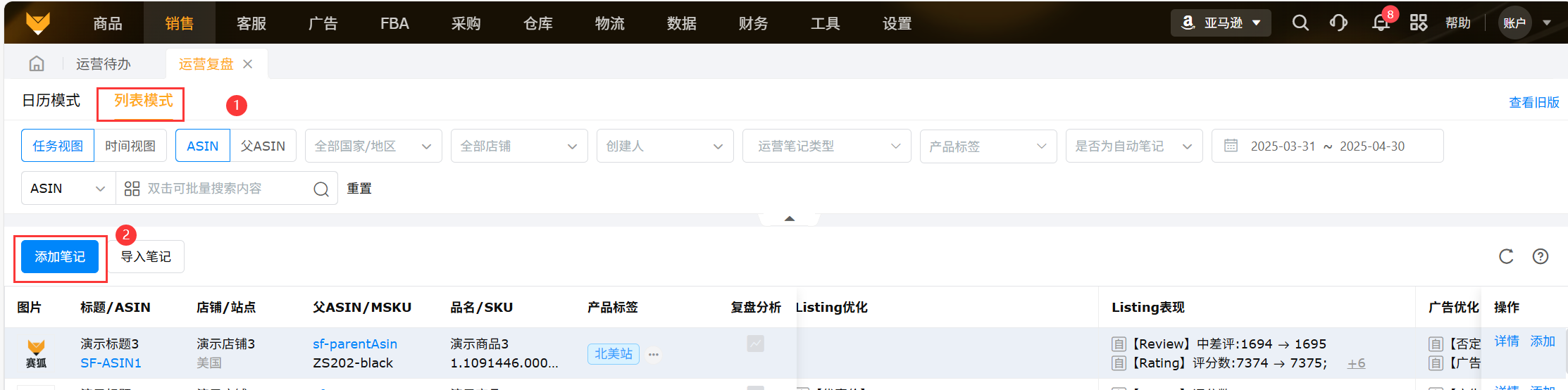Open the ASIN search type dropdown
This screenshot has height=390, width=1568.
pos(68,189)
